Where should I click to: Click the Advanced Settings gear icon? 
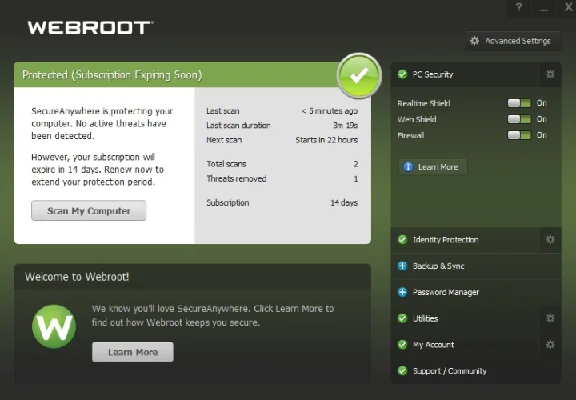[475, 41]
